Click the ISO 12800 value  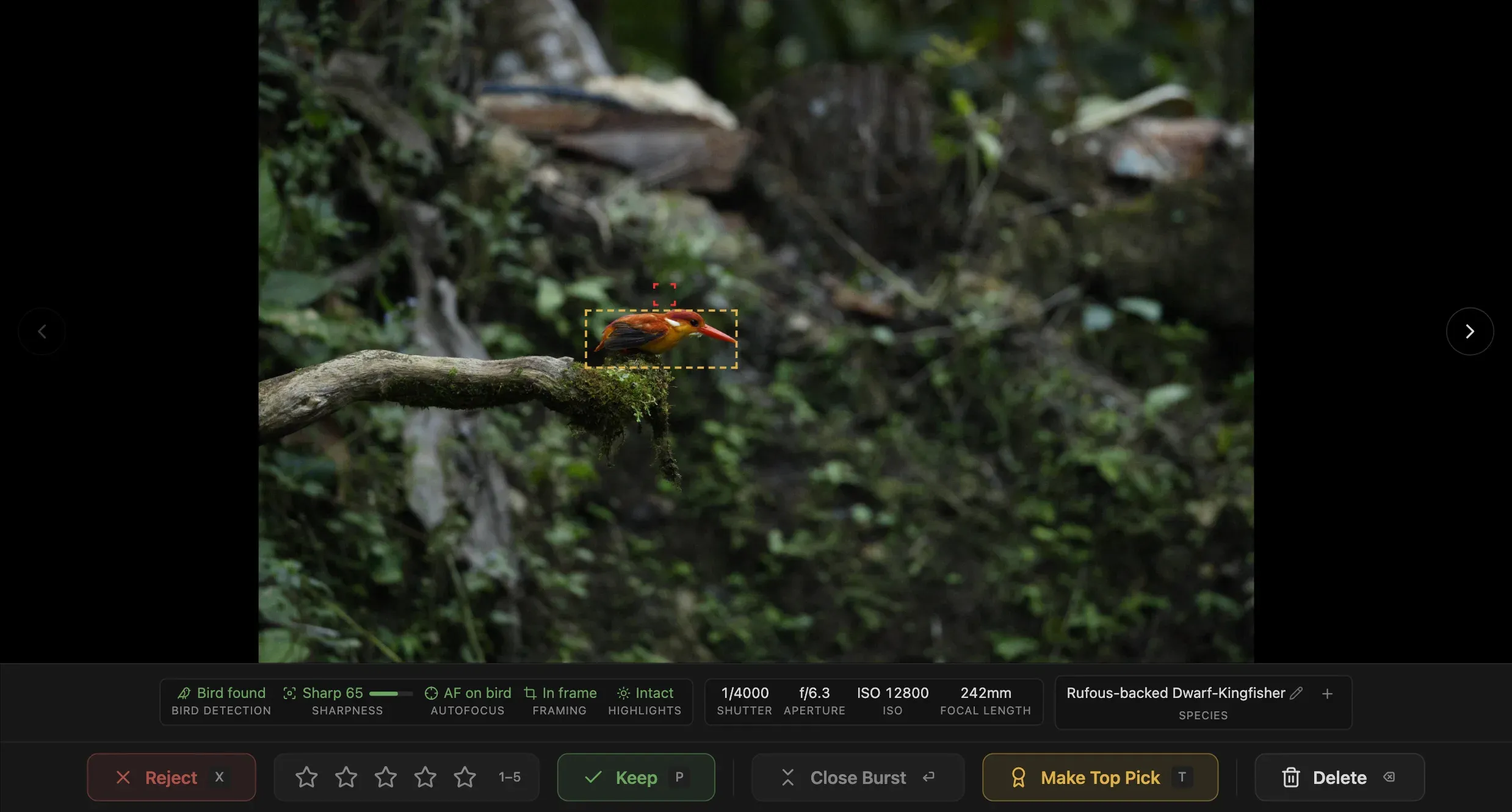[892, 693]
